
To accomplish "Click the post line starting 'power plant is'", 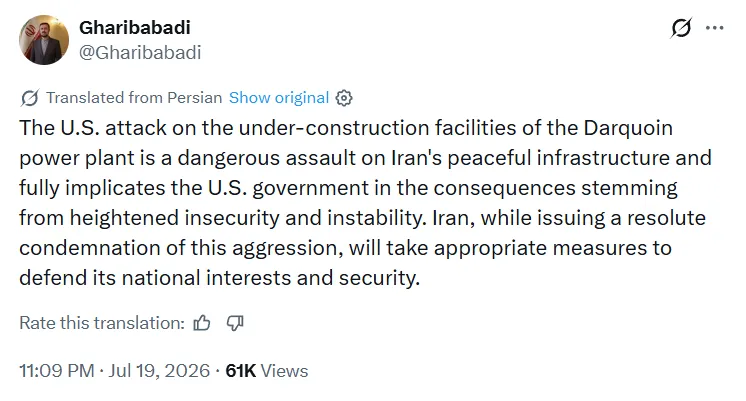I will (365, 158).
